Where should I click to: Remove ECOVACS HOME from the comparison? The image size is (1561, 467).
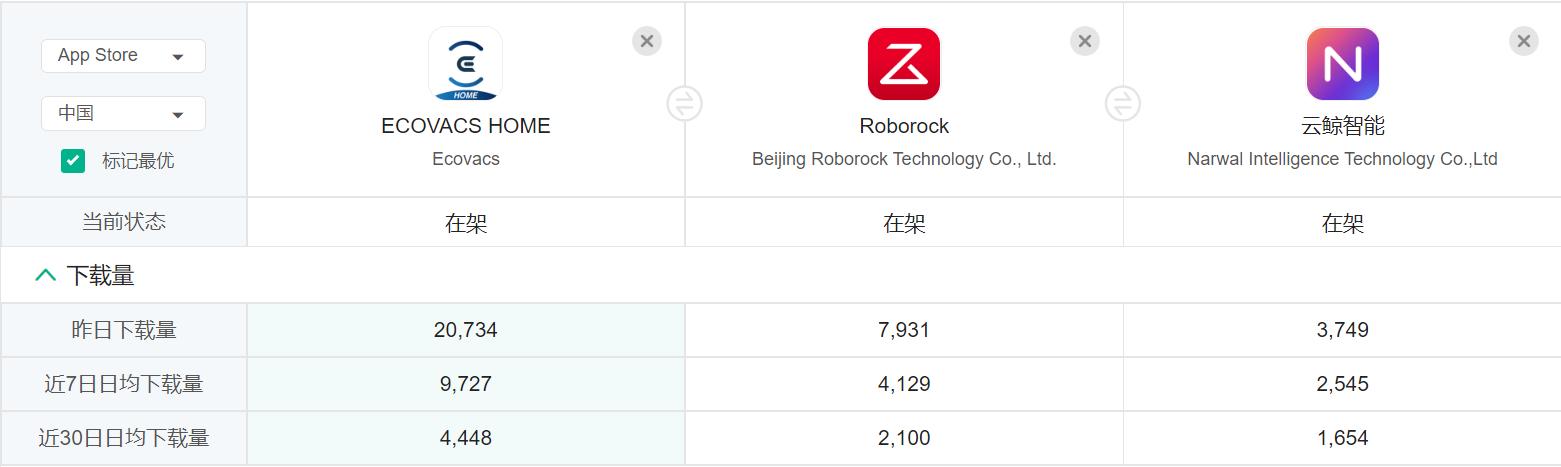point(647,41)
